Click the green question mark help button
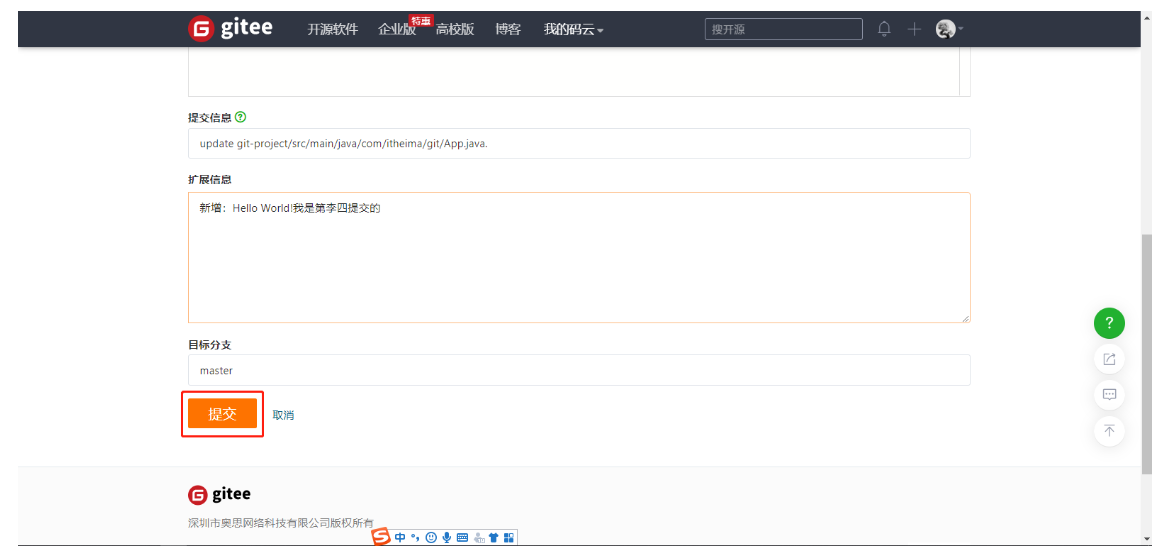This screenshot has width=1161, height=555. [x=1109, y=323]
